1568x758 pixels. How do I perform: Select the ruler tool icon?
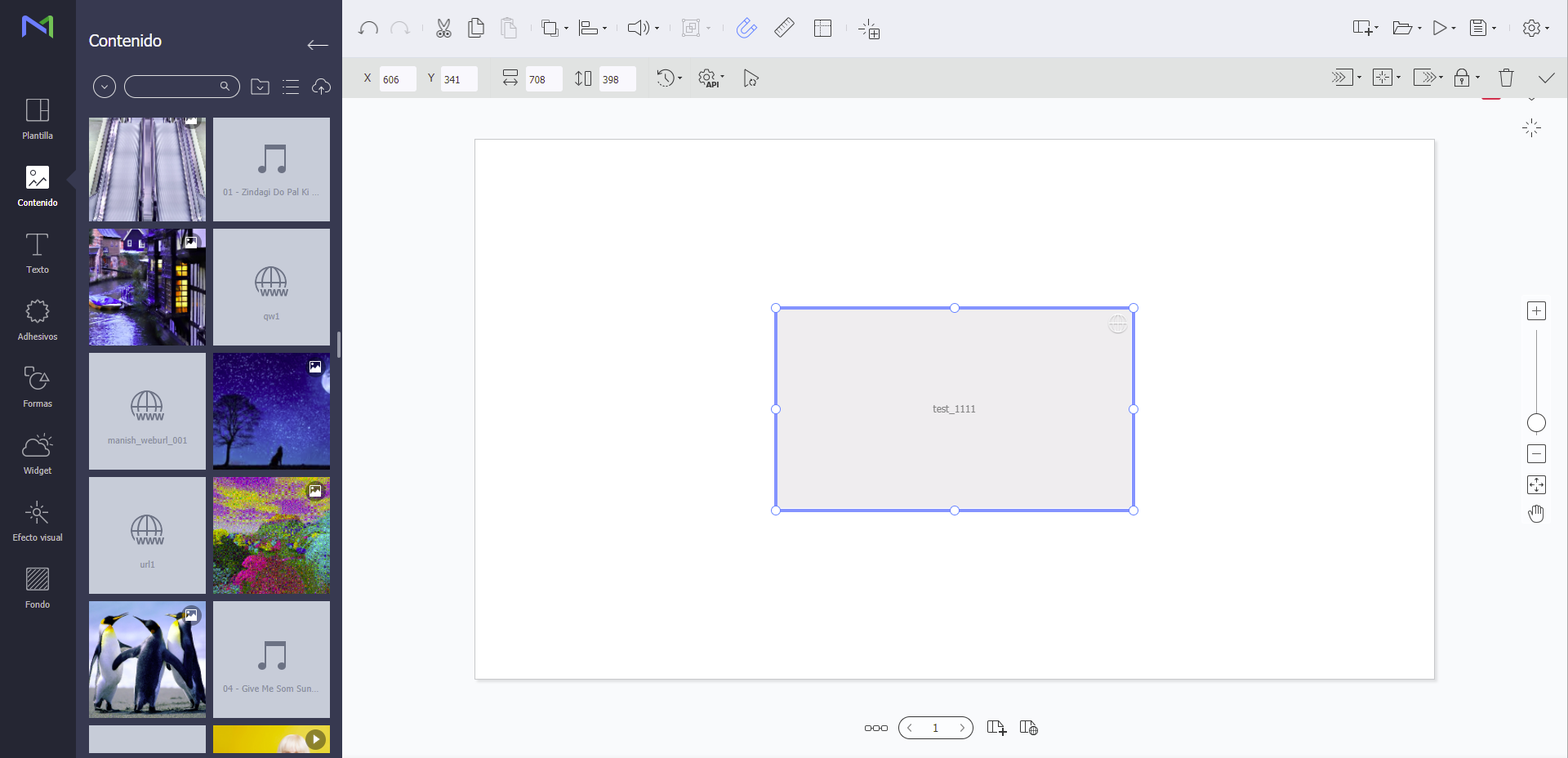784,29
